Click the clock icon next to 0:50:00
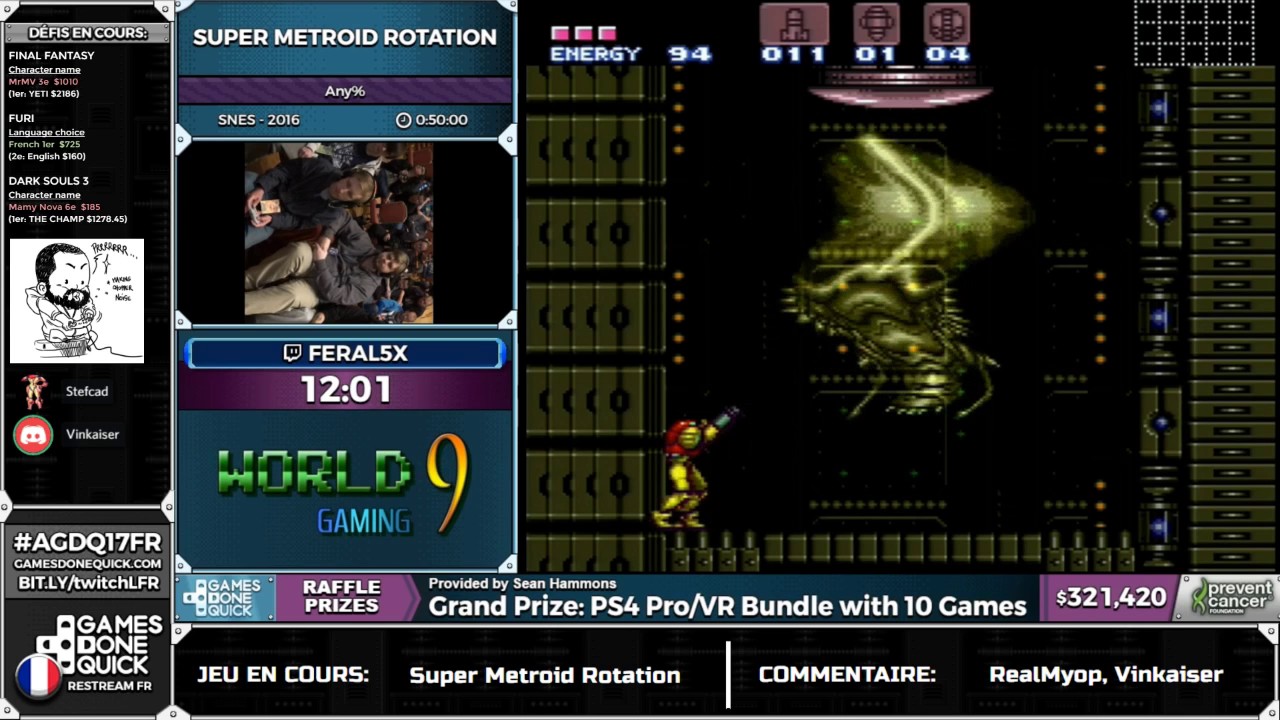This screenshot has height=720, width=1280. click(403, 120)
